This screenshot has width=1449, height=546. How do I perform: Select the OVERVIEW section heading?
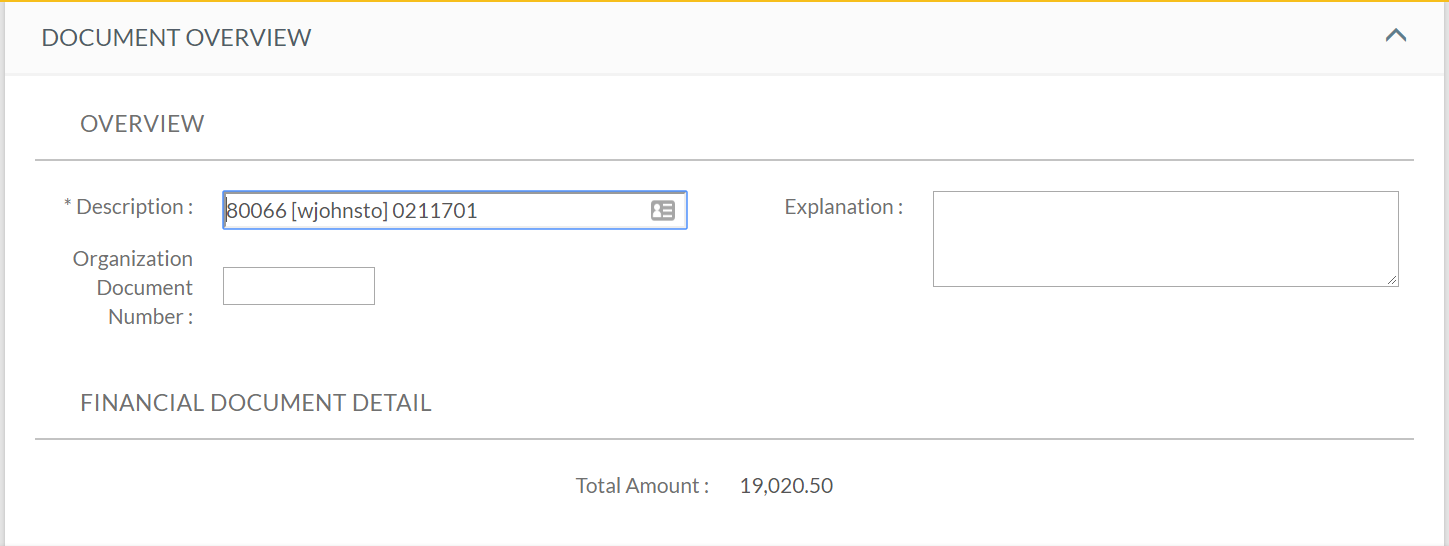tap(142, 124)
